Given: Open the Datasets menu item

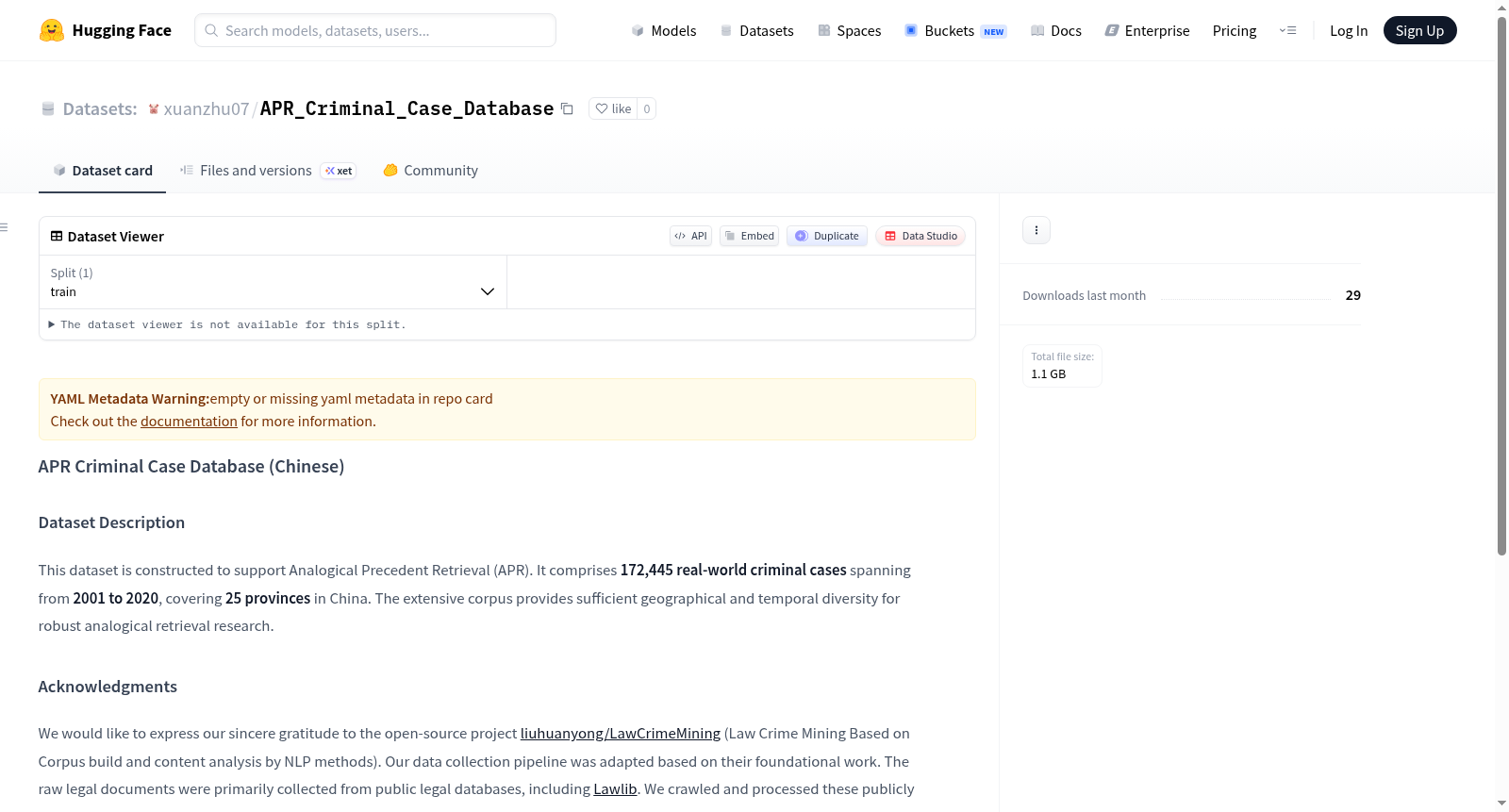Looking at the screenshot, I should pyautogui.click(x=756, y=30).
